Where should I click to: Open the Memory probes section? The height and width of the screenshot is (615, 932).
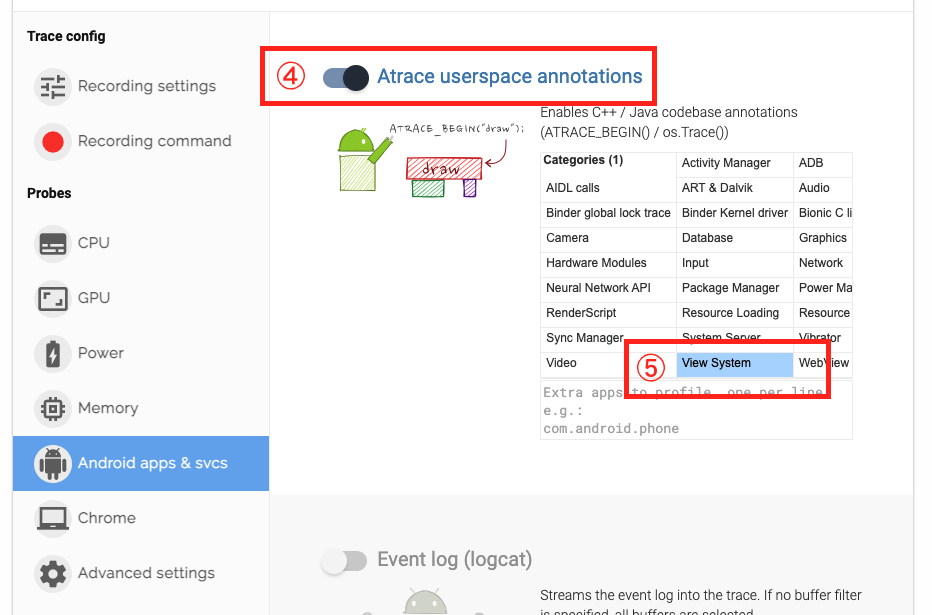click(x=141, y=409)
